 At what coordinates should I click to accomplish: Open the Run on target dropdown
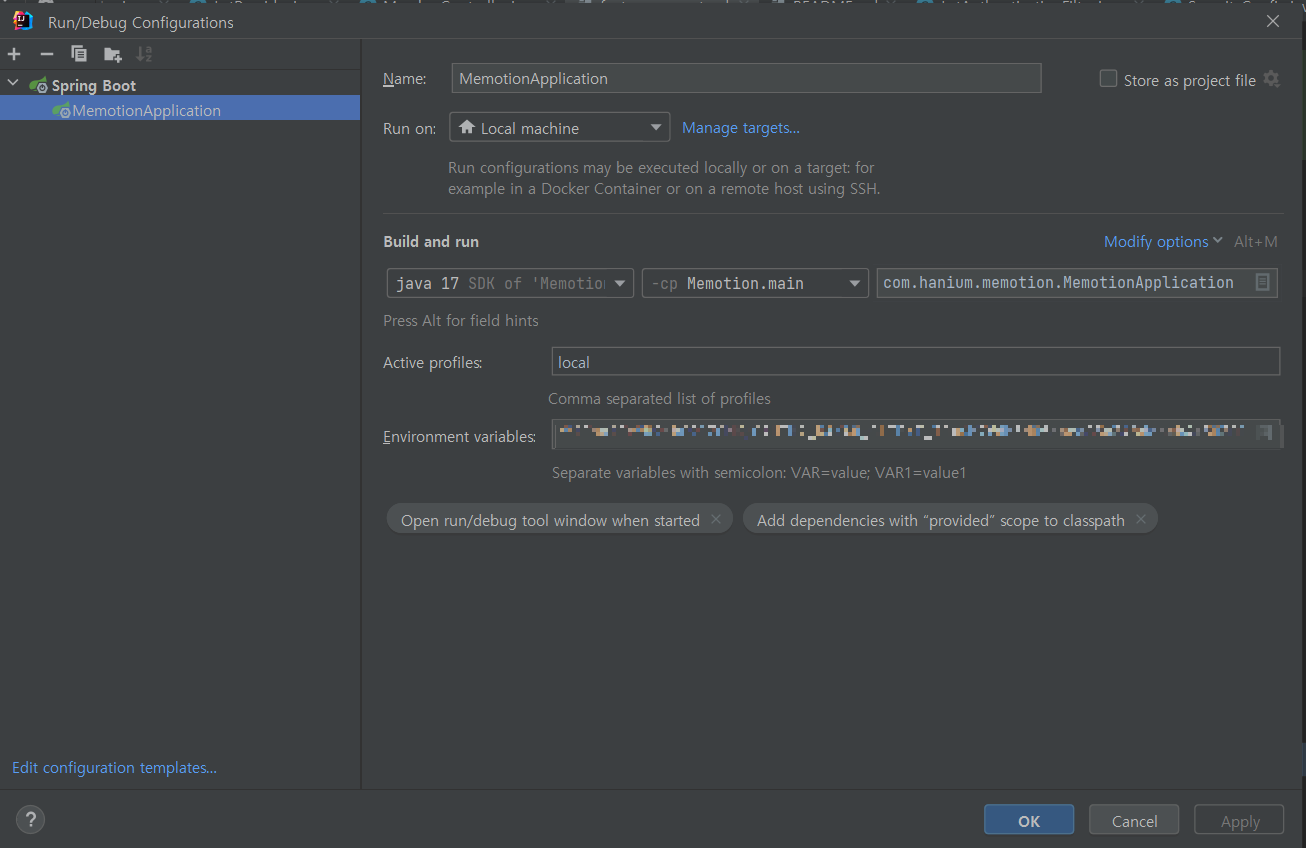coord(559,127)
